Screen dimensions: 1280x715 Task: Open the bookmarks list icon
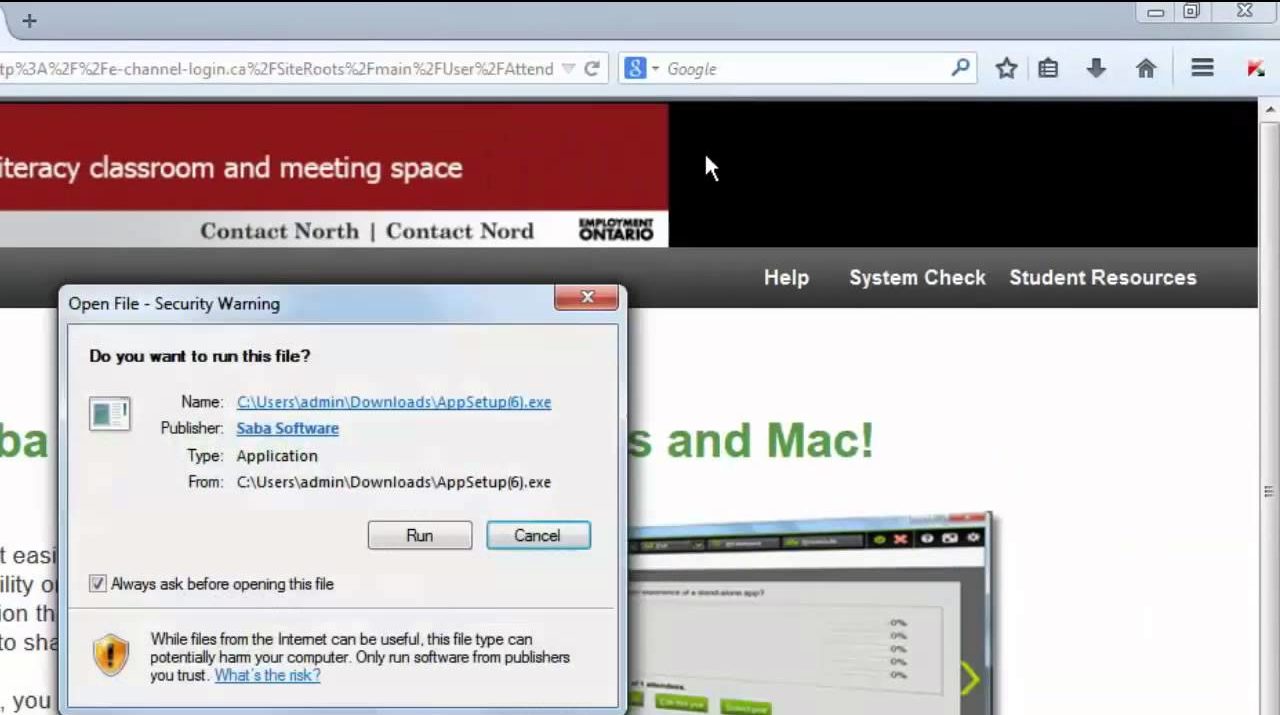coord(1048,69)
